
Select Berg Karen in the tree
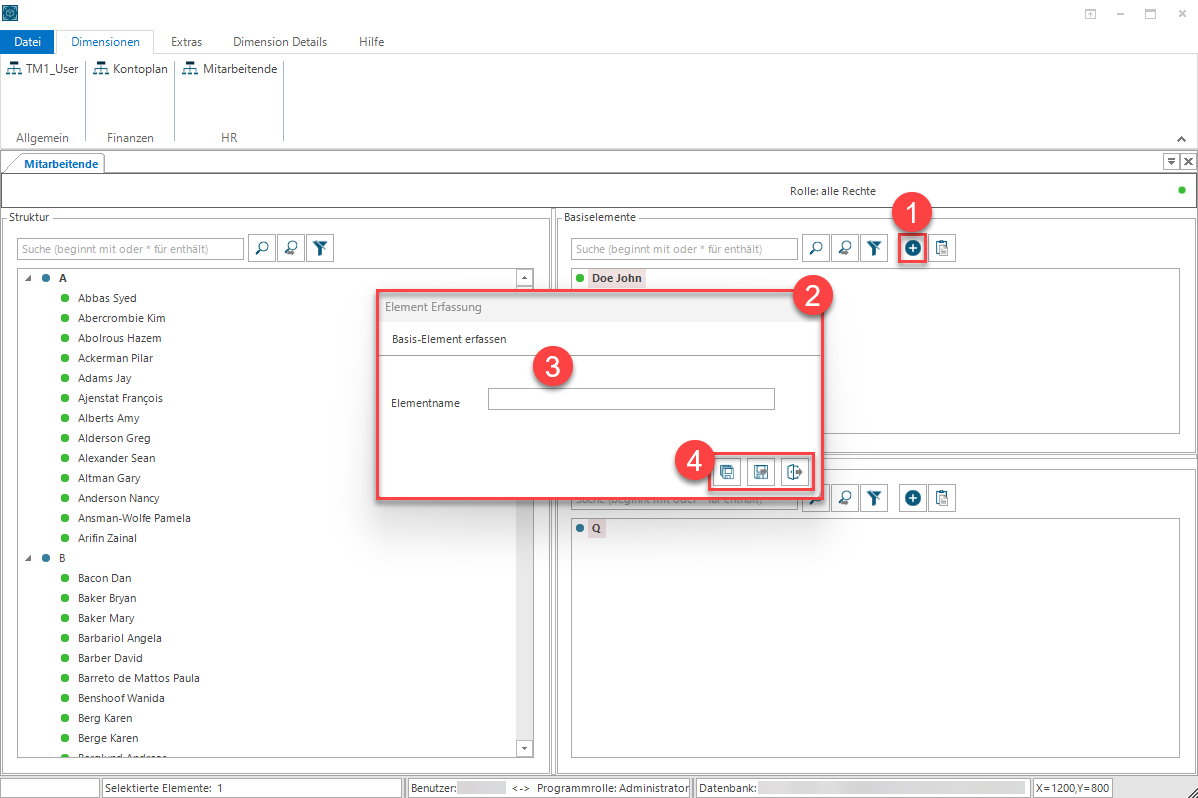[105, 718]
